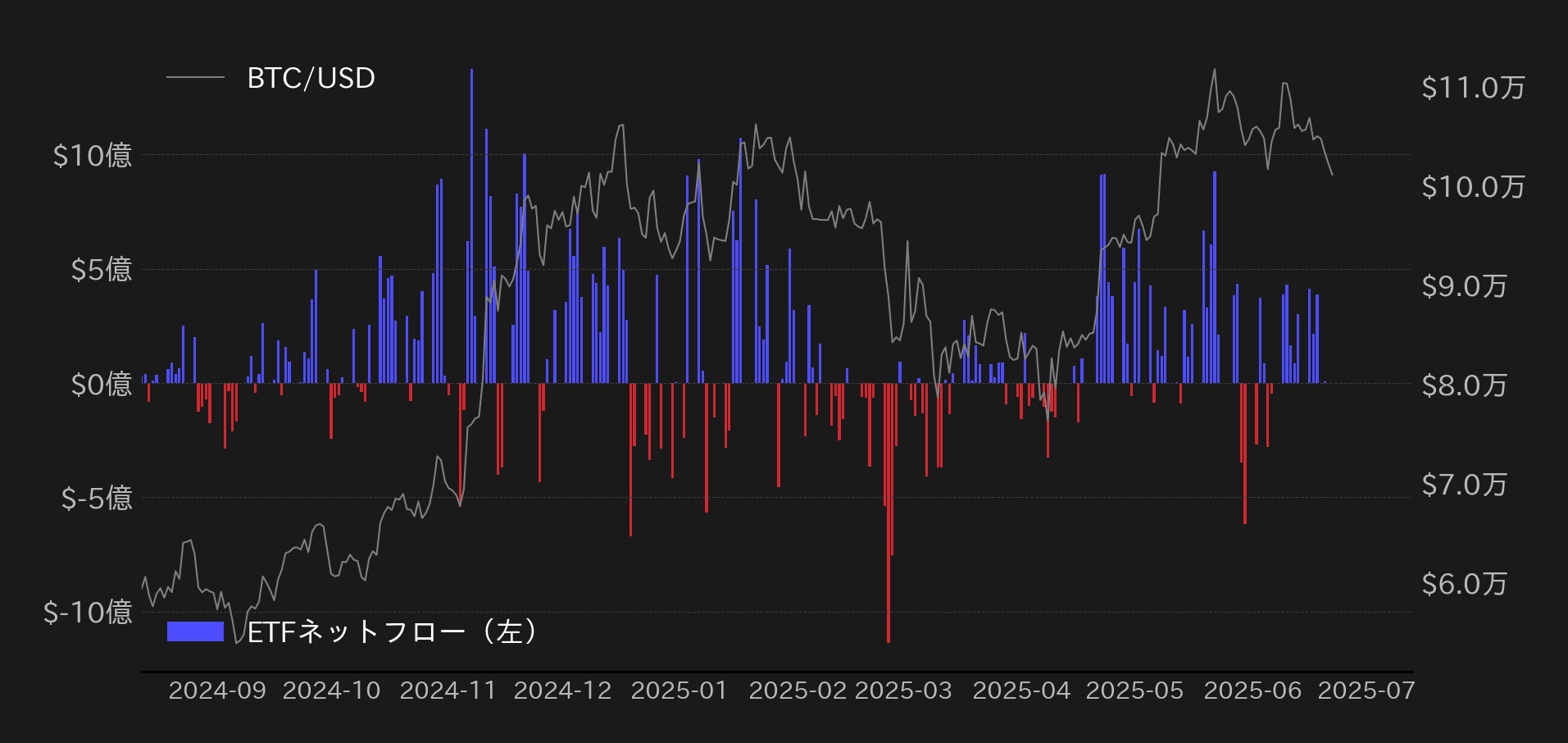Screen dimensions: 1568x743
Task: Click the blue ETF net flow legend swatch
Action: pyautogui.click(x=195, y=631)
